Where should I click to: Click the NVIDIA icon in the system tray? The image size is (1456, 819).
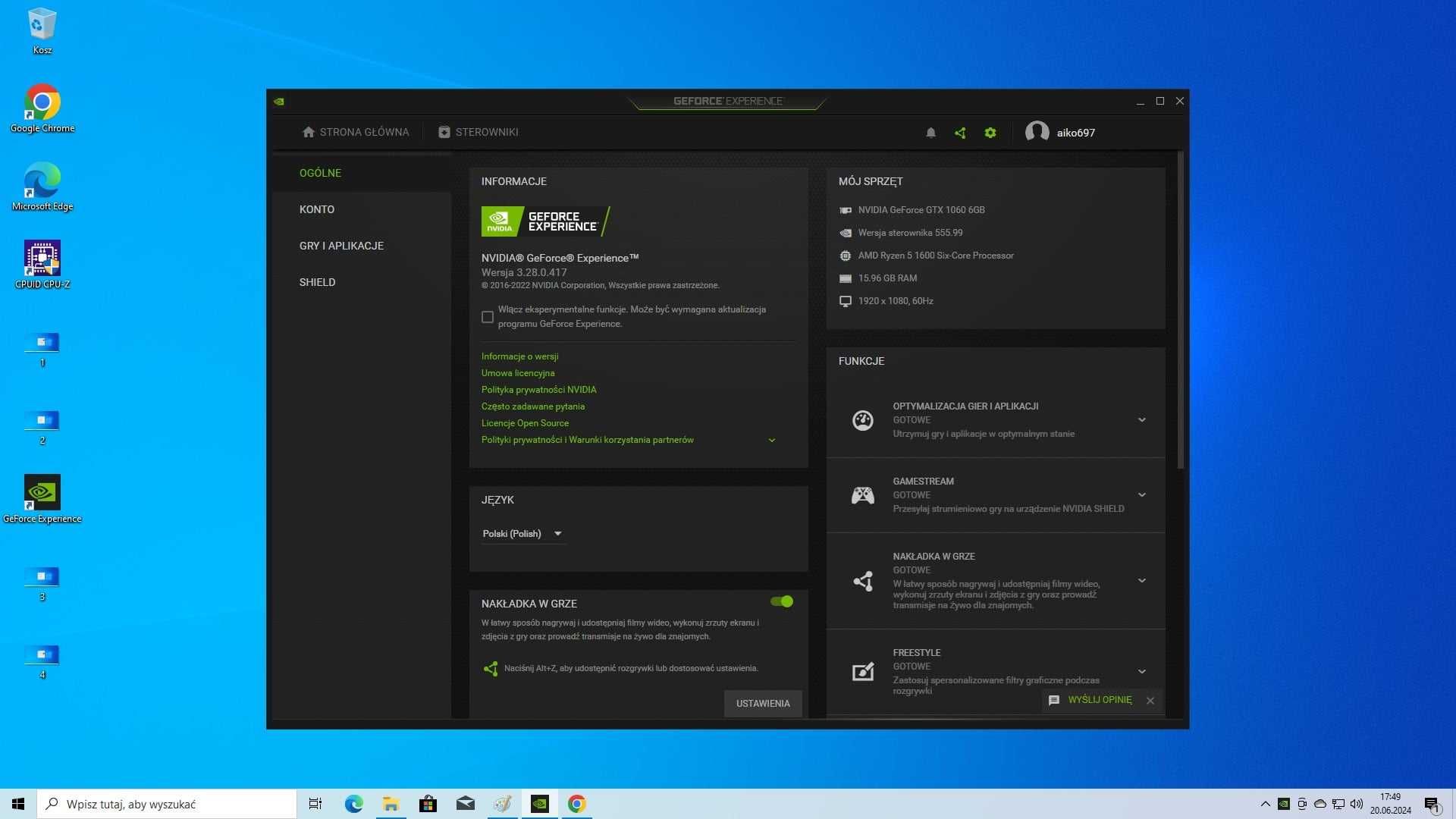pos(1283,804)
